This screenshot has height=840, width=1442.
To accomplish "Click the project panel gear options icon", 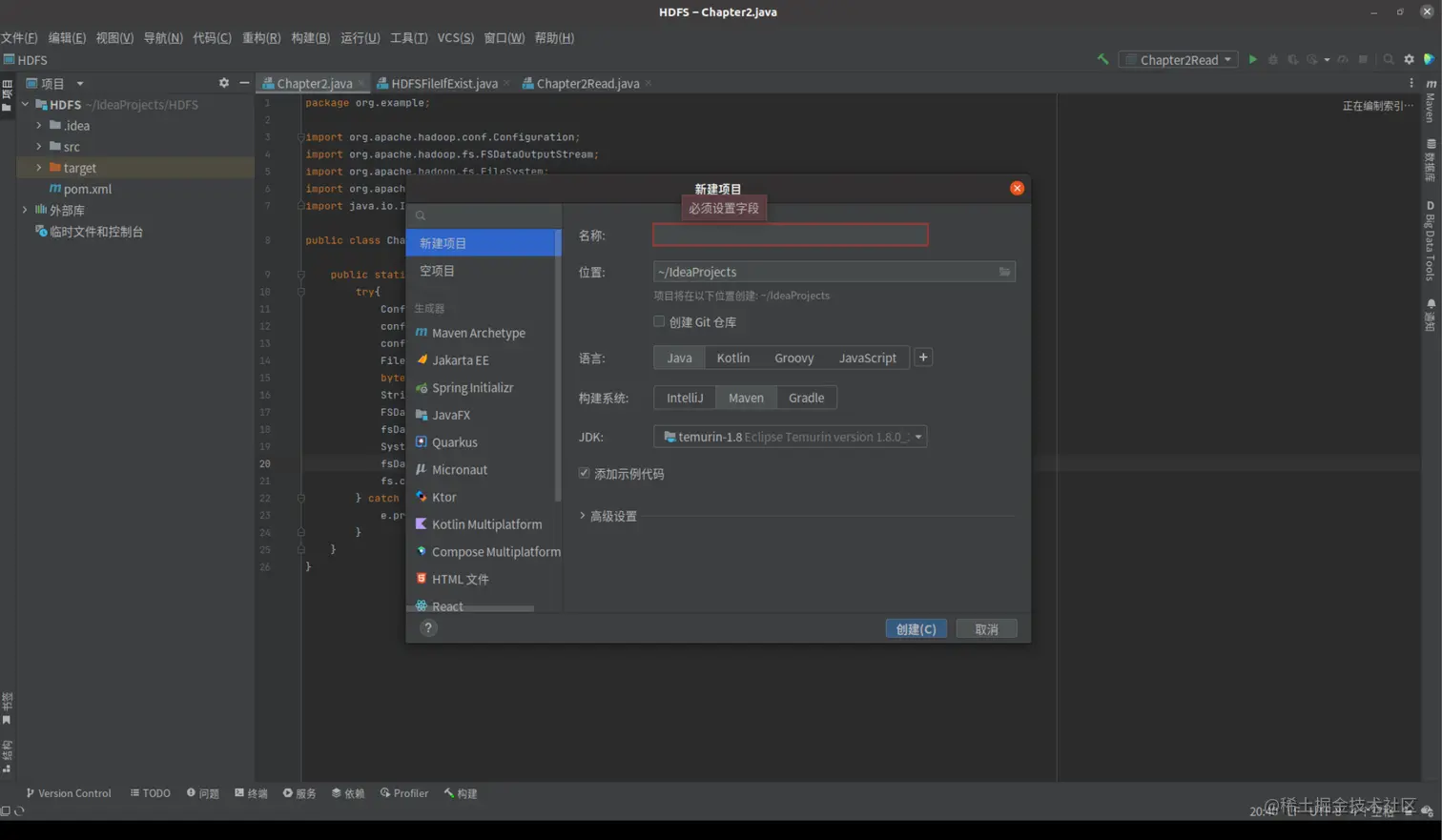I will [x=224, y=83].
